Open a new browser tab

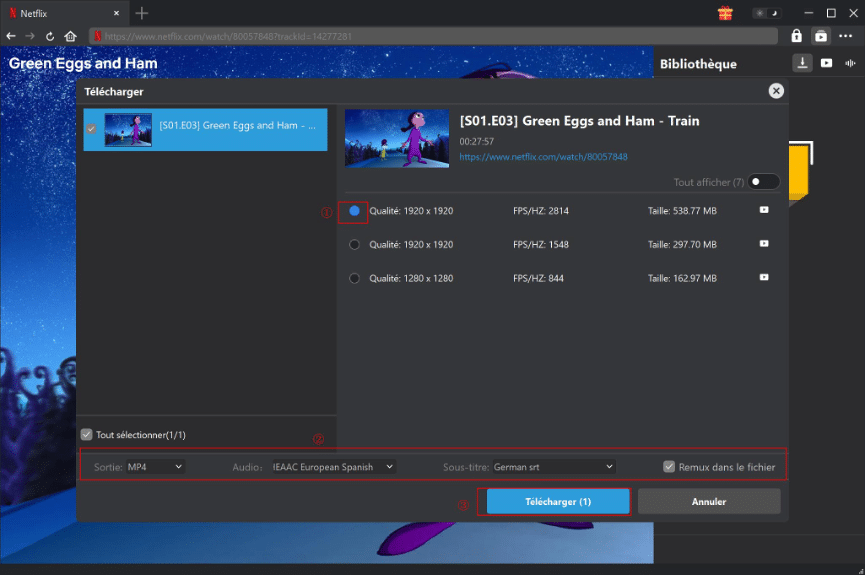(141, 13)
